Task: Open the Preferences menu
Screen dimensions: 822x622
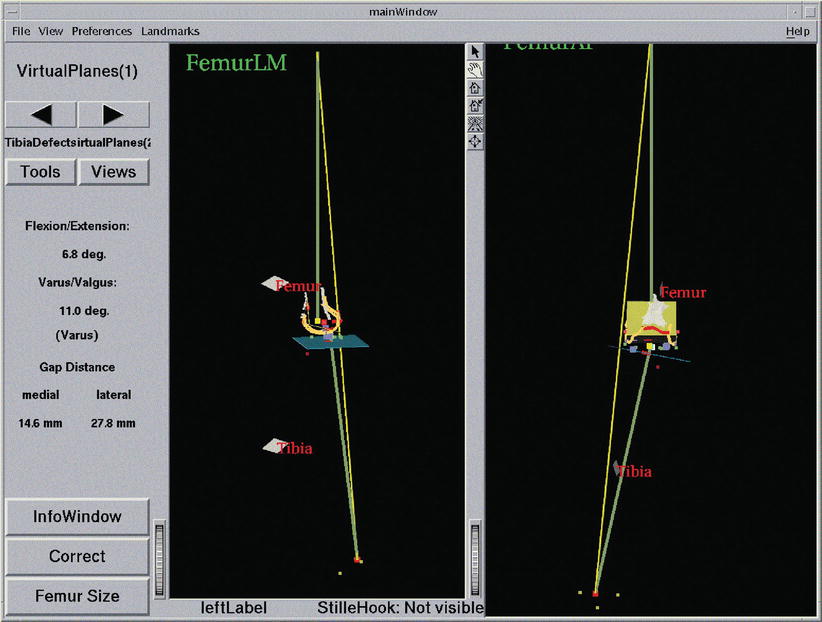Action: [101, 31]
